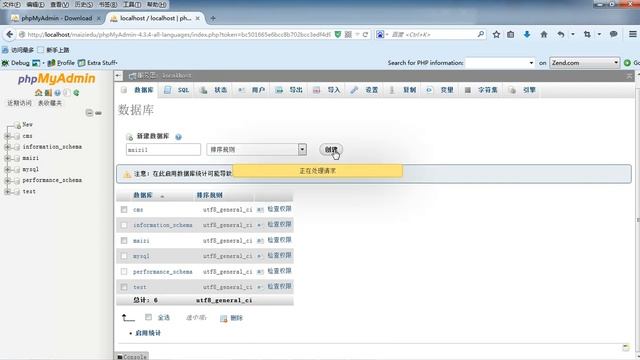640x360 pixels.
Task: Click the 创建 create button
Action: [x=331, y=149]
